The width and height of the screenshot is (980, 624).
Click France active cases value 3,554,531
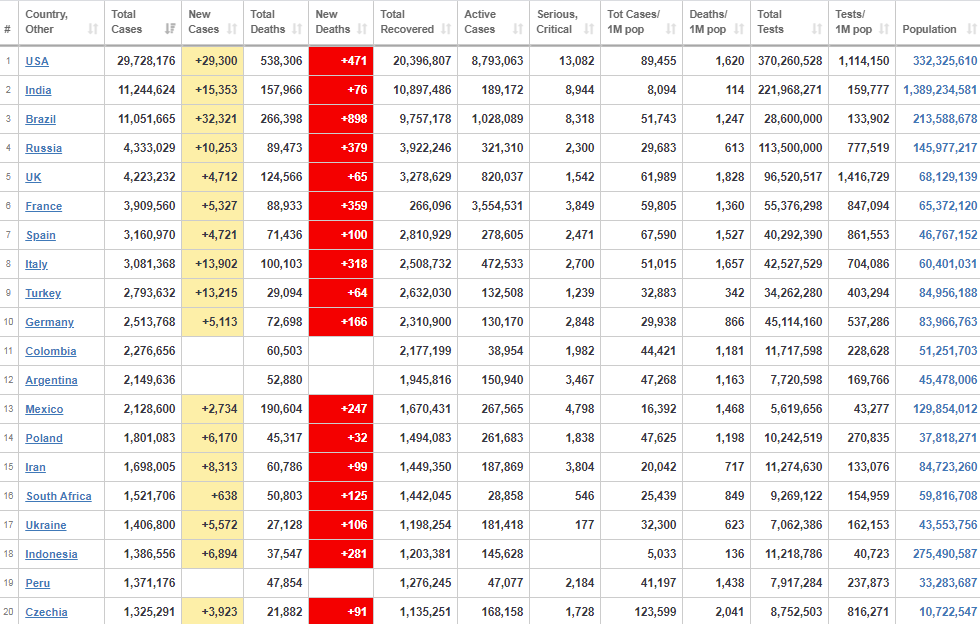(x=498, y=206)
